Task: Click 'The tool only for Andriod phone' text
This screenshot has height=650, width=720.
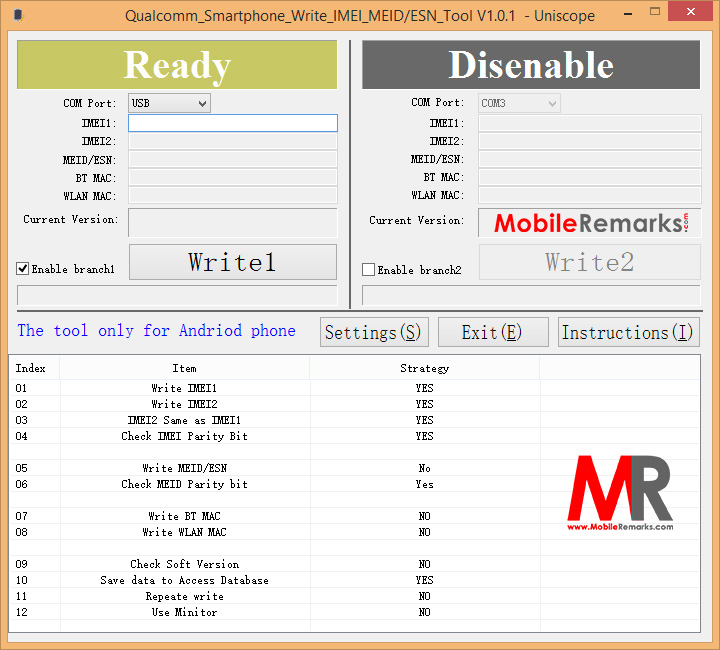Action: [x=157, y=331]
